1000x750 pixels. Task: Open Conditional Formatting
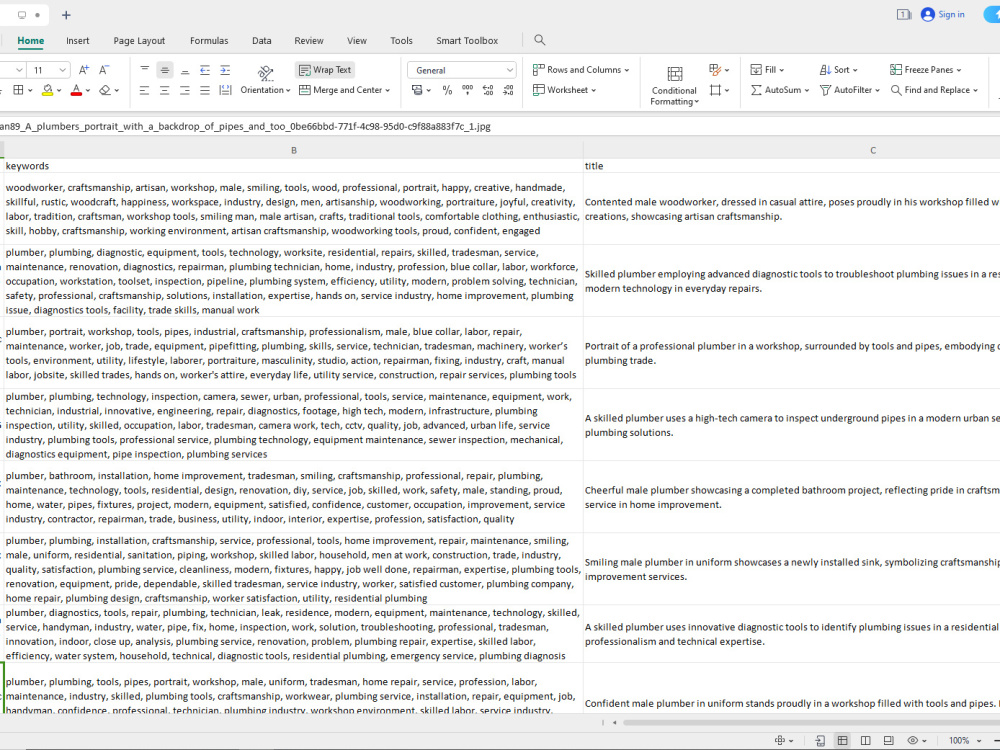tap(674, 85)
